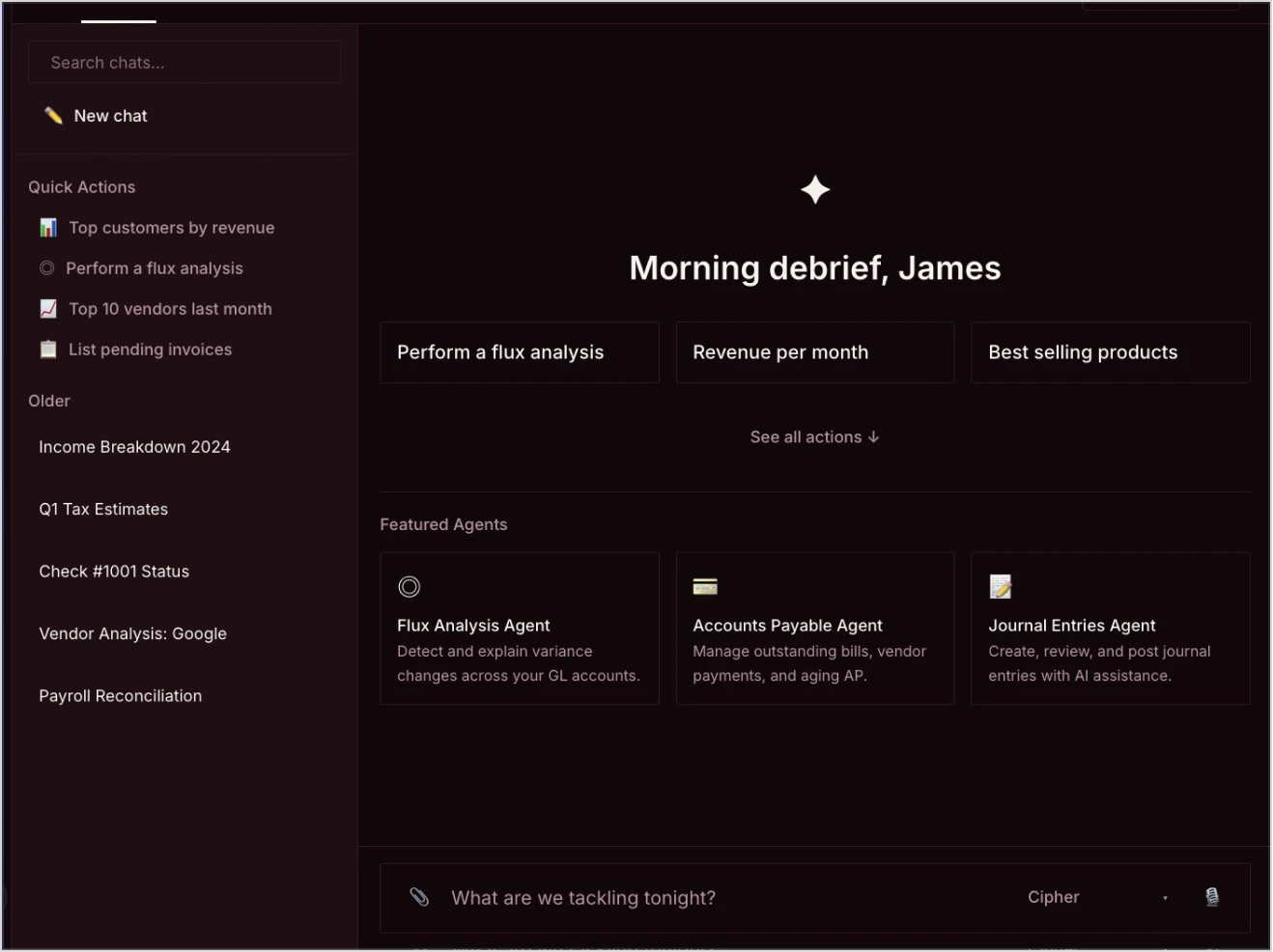Image resolution: width=1273 pixels, height=952 pixels.
Task: Click the clipboard icon for List pending invoices
Action: tap(48, 350)
